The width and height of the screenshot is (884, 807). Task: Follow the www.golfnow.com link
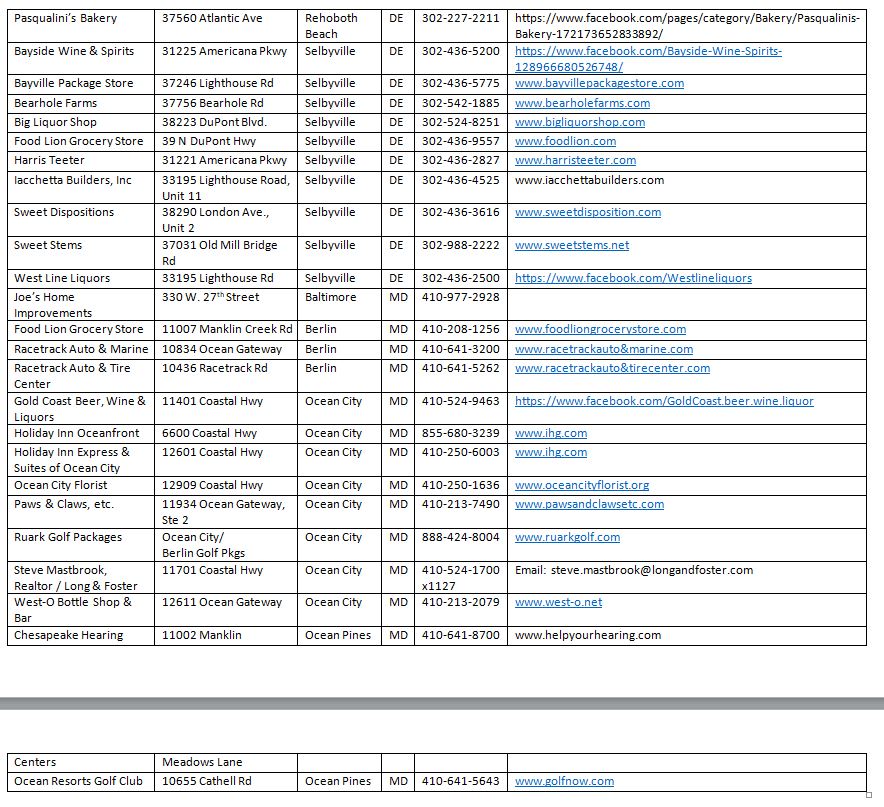(x=564, y=782)
